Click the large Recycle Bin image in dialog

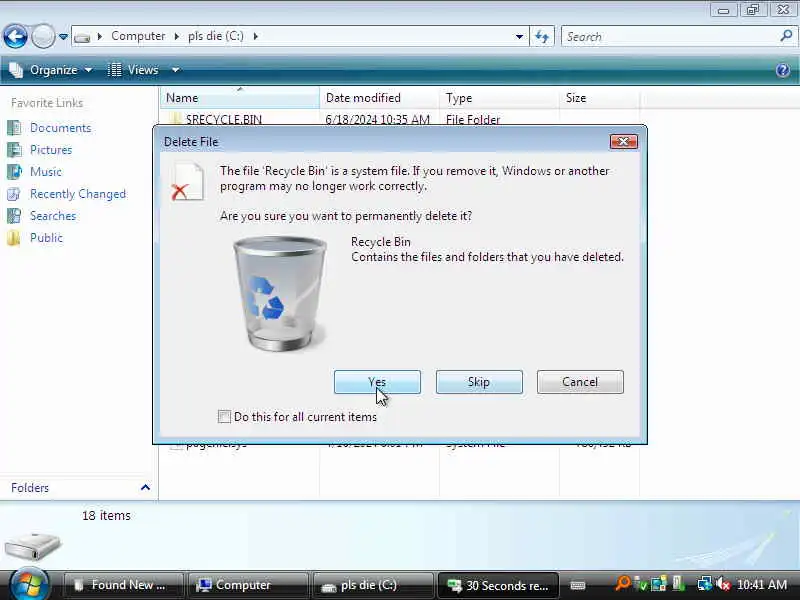(280, 293)
